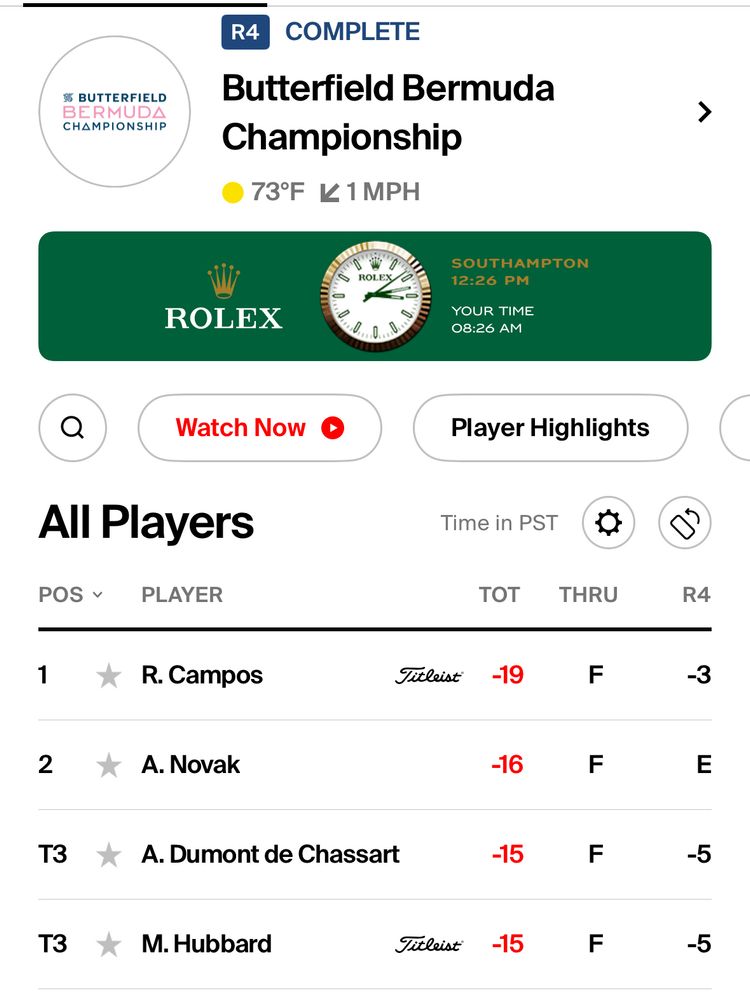Open Player Highlights
The image size is (750, 1000).
coord(550,428)
